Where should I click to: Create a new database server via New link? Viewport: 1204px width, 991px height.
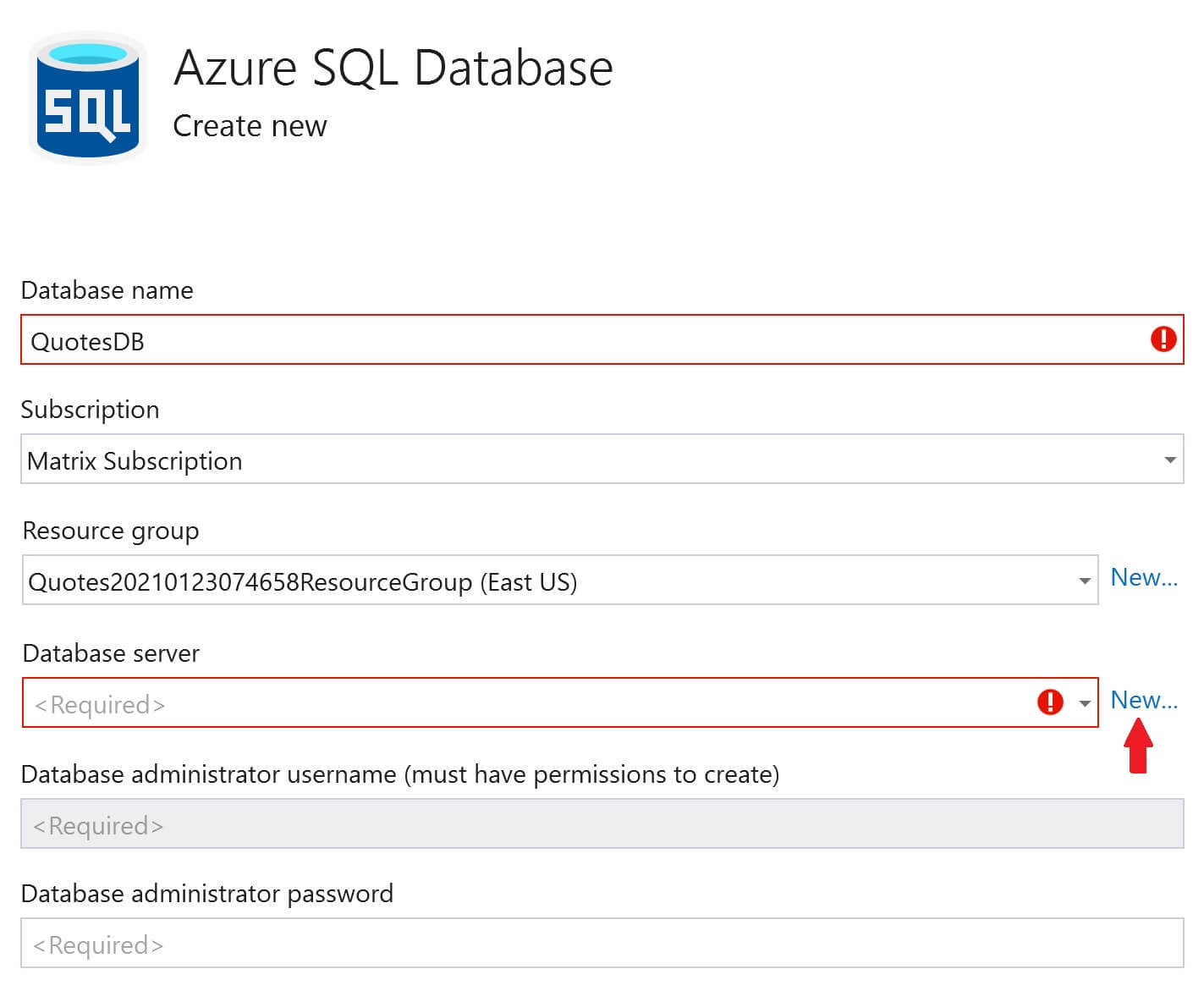(x=1144, y=700)
